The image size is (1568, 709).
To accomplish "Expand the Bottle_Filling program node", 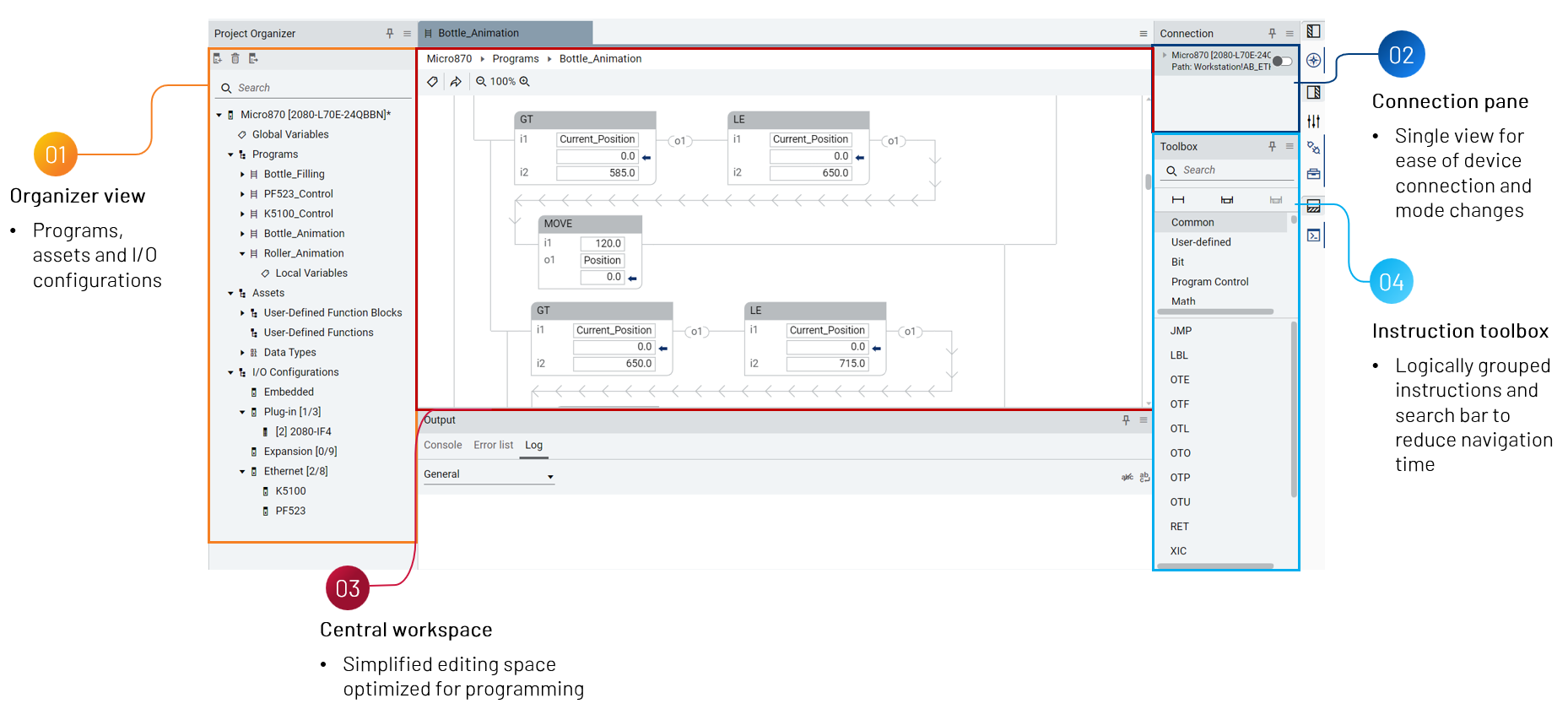I will [242, 175].
